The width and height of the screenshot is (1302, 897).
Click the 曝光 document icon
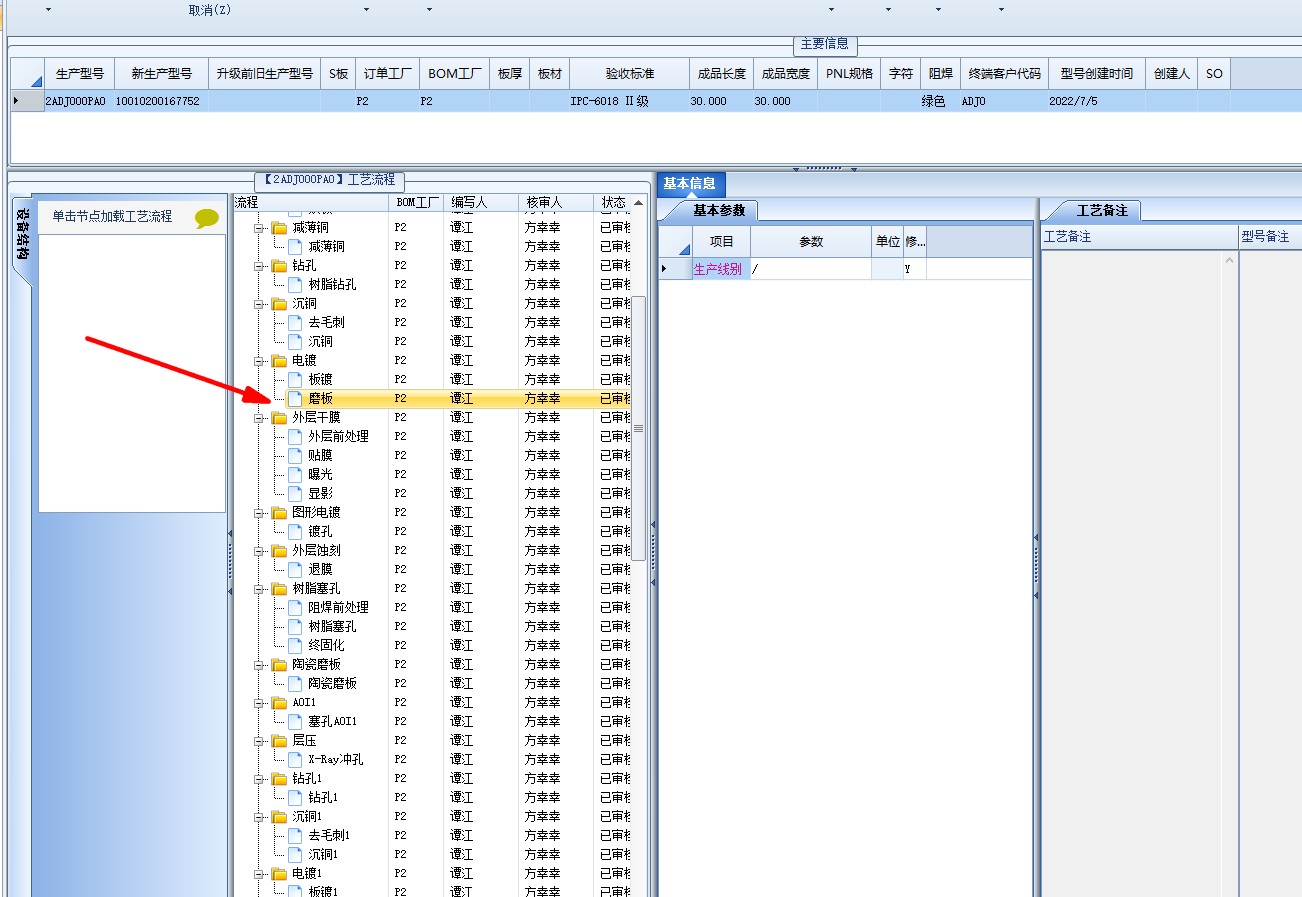point(295,475)
